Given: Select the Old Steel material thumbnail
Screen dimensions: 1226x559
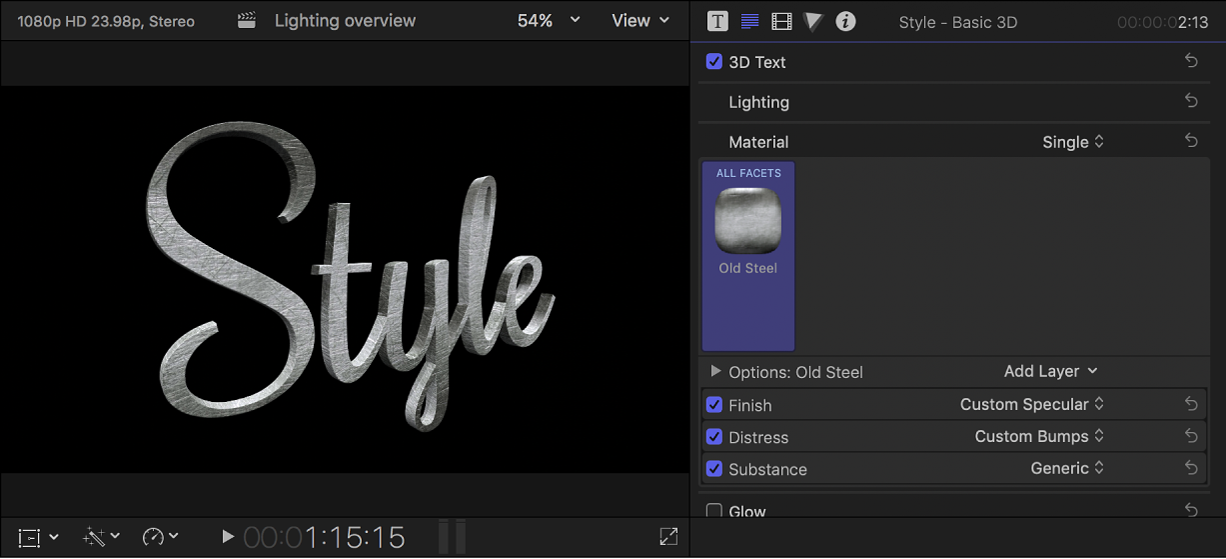Looking at the screenshot, I should point(748,220).
